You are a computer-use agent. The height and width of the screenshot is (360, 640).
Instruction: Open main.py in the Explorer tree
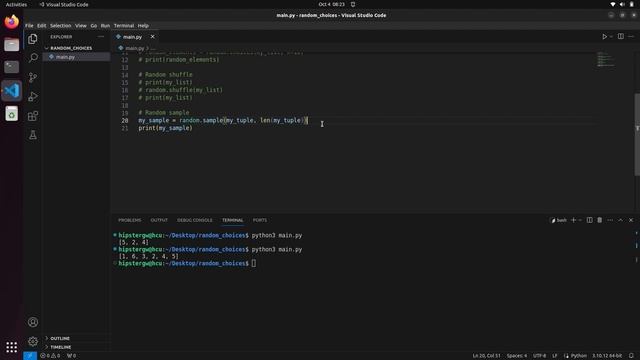pyautogui.click(x=65, y=57)
